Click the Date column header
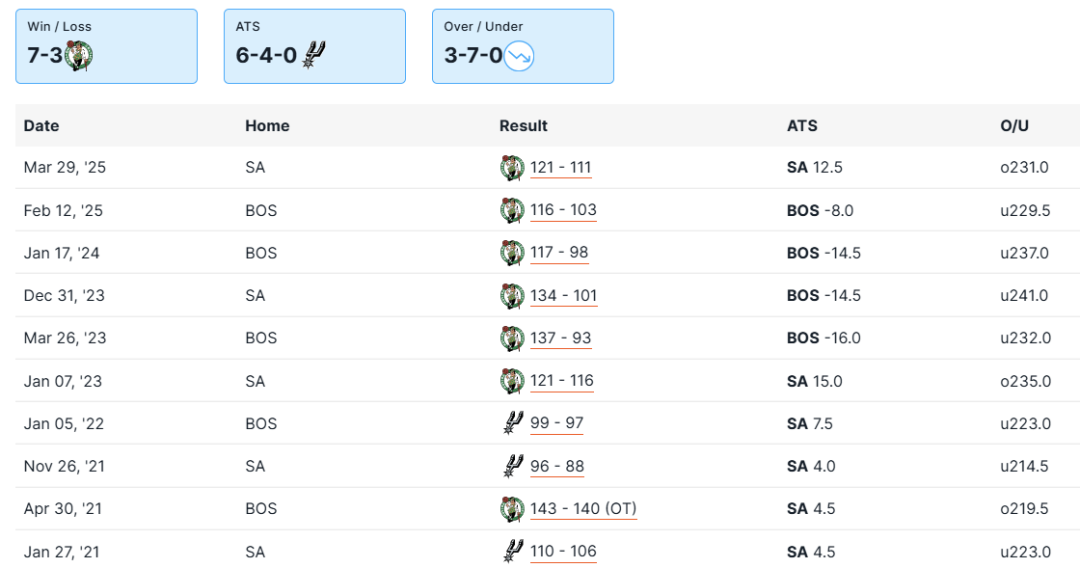Viewport: 1080px width, 568px height. coord(41,126)
